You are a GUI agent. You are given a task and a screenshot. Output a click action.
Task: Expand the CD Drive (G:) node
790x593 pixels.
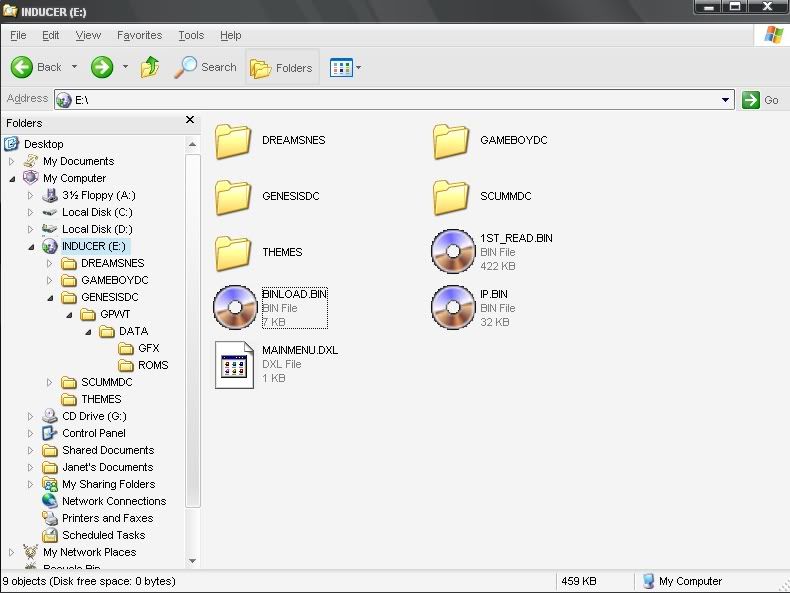(31, 416)
